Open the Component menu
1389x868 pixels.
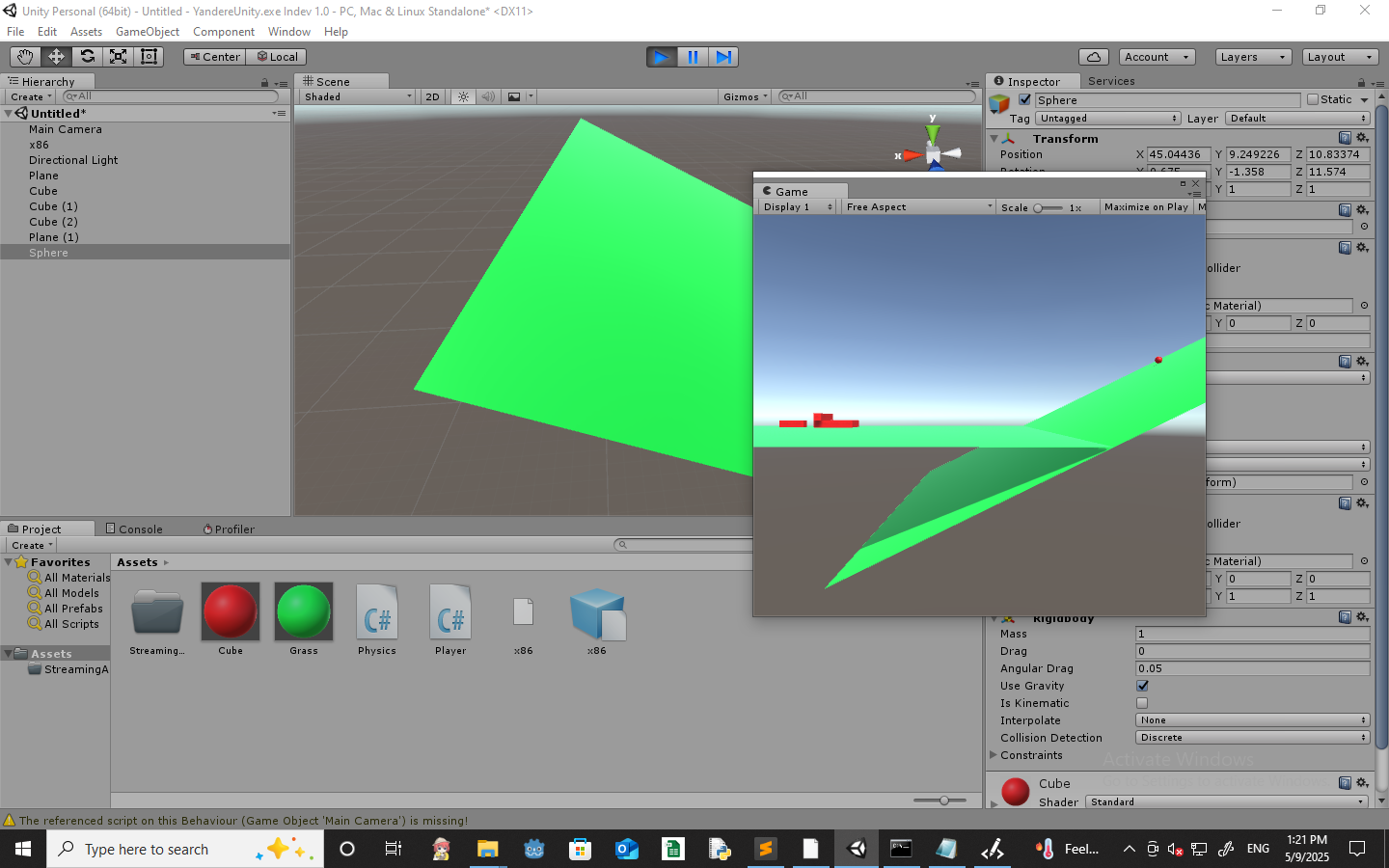pos(224,32)
